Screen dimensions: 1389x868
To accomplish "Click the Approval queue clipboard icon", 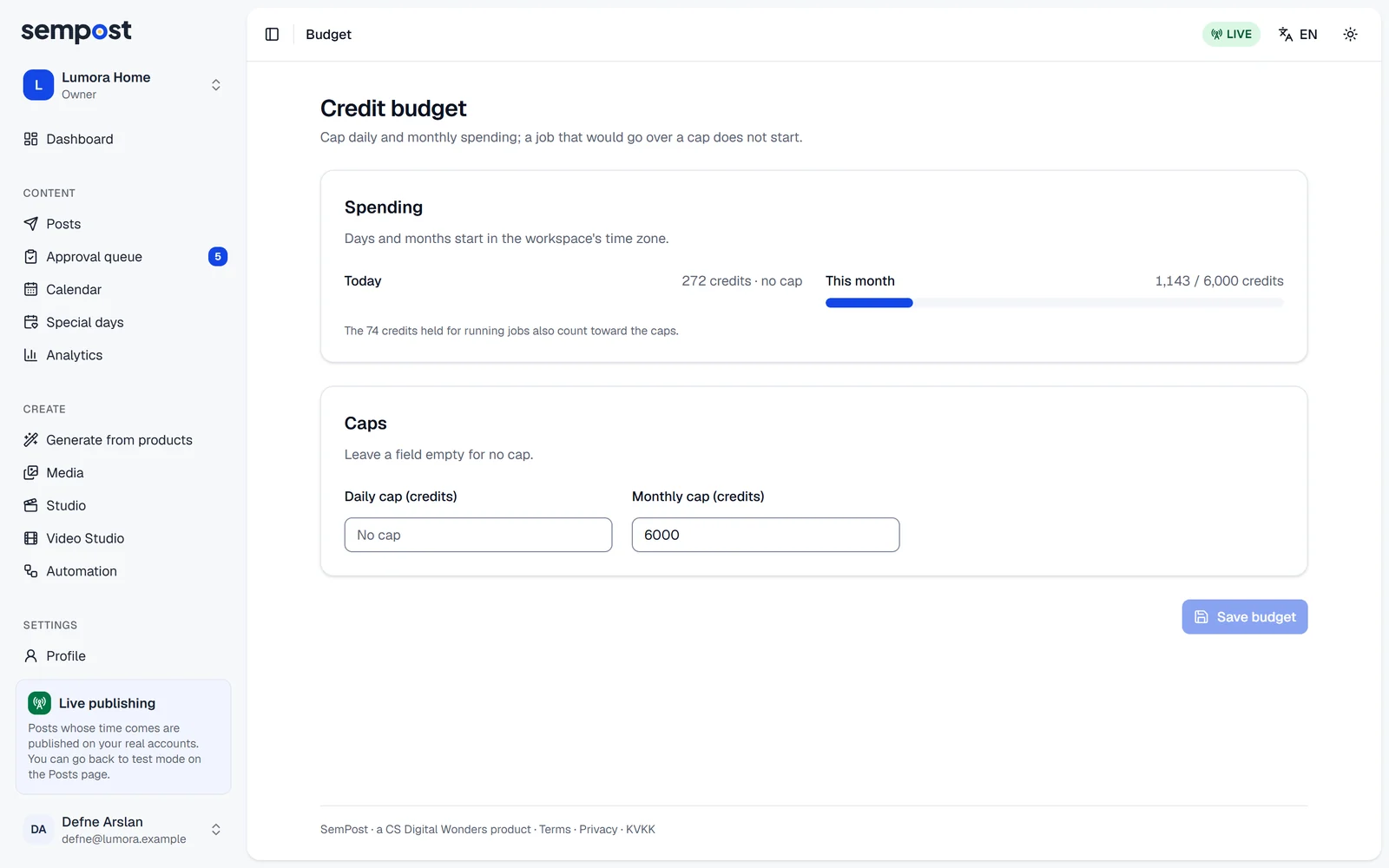I will click(x=31, y=257).
